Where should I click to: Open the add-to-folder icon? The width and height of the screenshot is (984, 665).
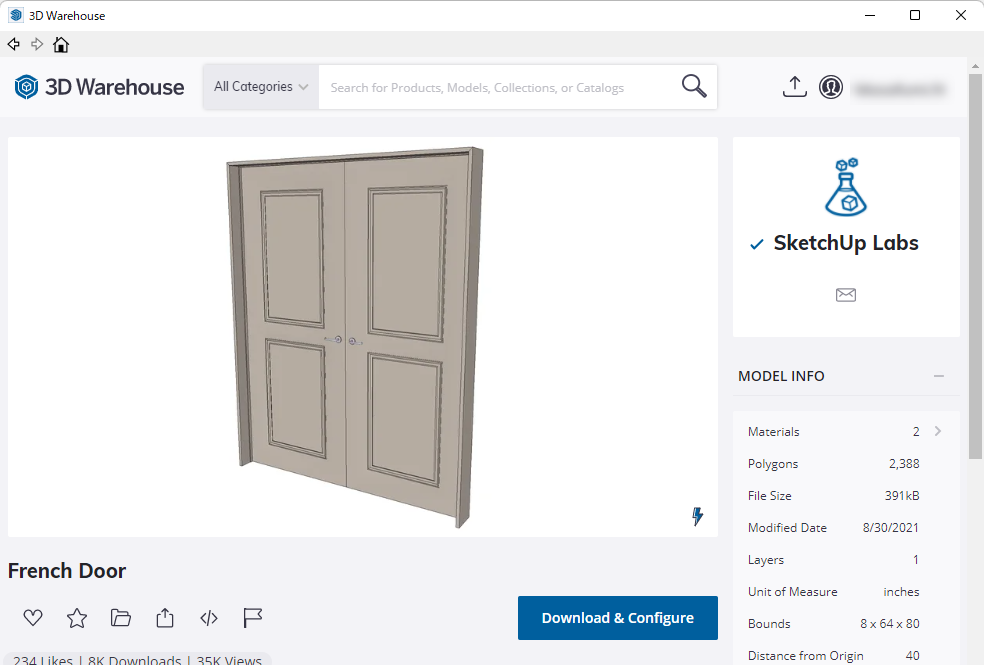tap(121, 618)
